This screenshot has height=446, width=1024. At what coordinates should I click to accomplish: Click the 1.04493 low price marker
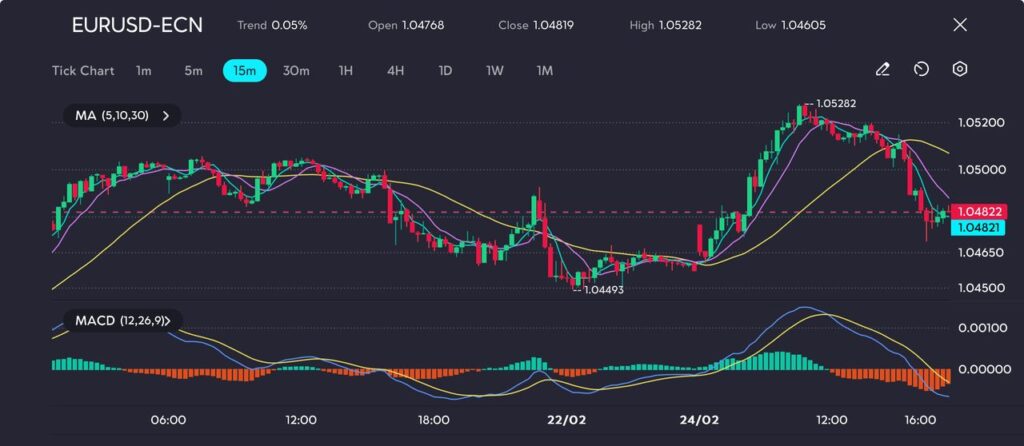603,289
